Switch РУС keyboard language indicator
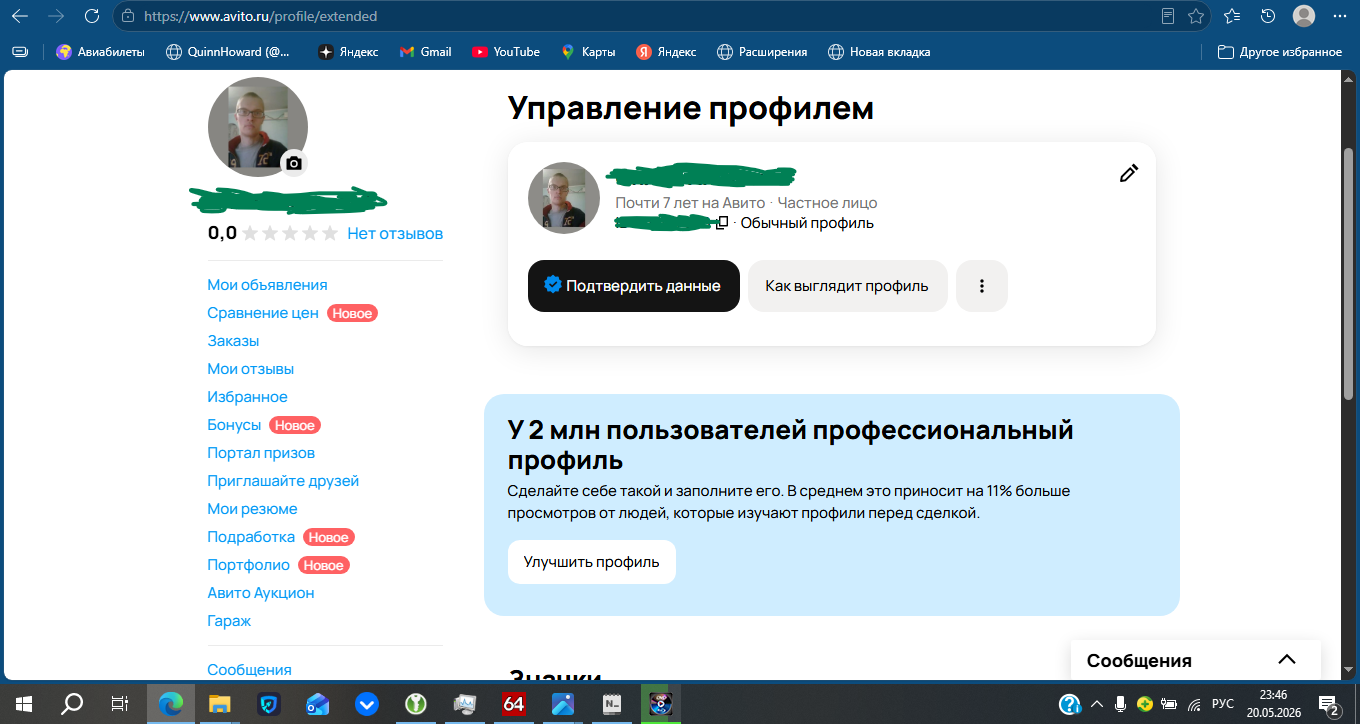The width and height of the screenshot is (1360, 724). click(1222, 703)
